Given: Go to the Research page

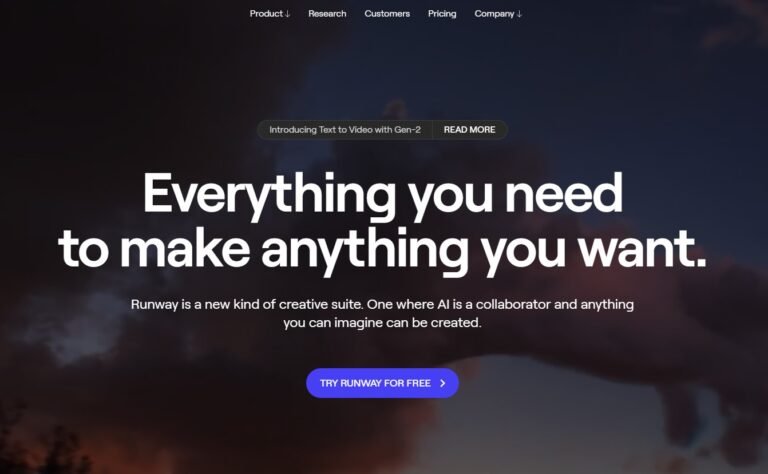Looking at the screenshot, I should (x=327, y=14).
